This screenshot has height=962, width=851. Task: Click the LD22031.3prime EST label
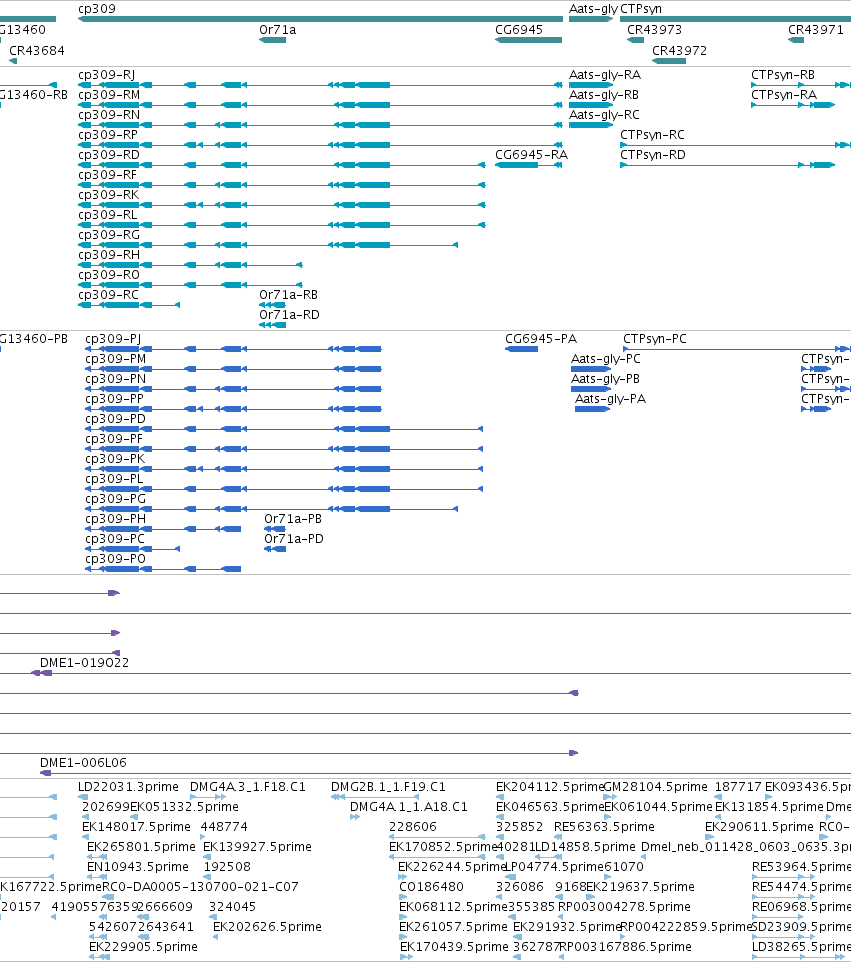pos(128,787)
